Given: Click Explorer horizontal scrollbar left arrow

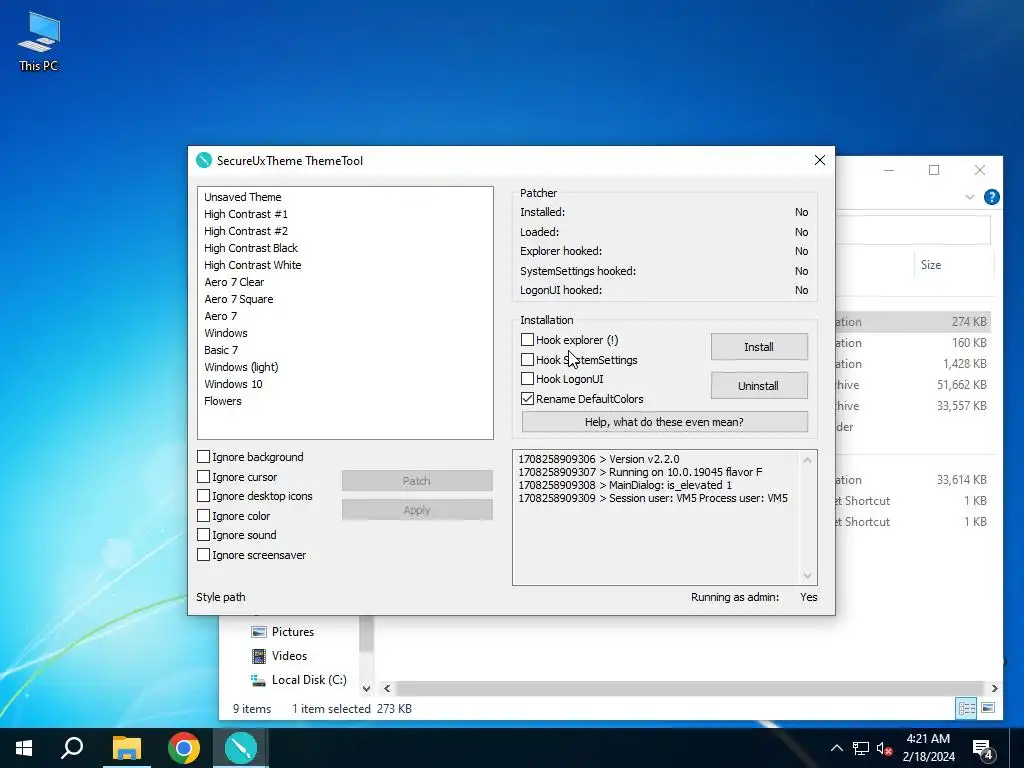Looking at the screenshot, I should pyautogui.click(x=387, y=688).
